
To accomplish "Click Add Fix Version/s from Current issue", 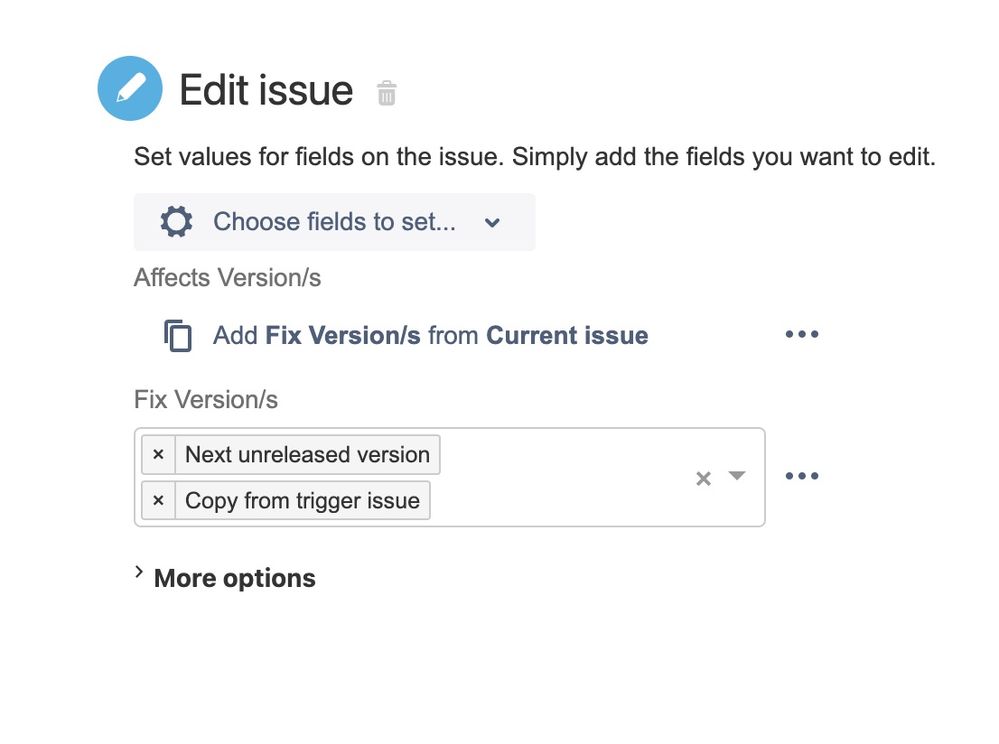I will [x=431, y=335].
